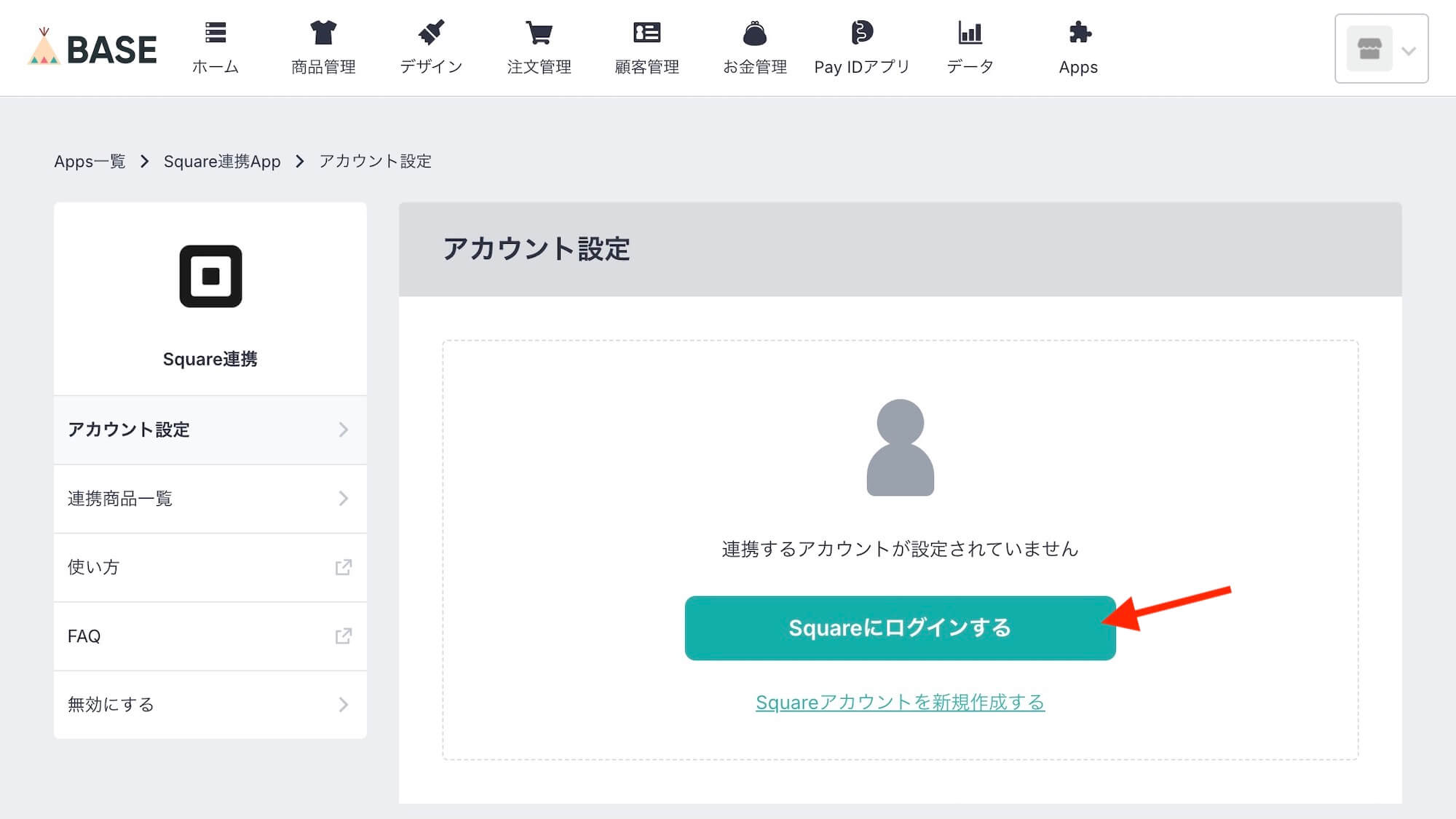
Task: Open Squareアカウントを新規作成する link
Action: (900, 703)
